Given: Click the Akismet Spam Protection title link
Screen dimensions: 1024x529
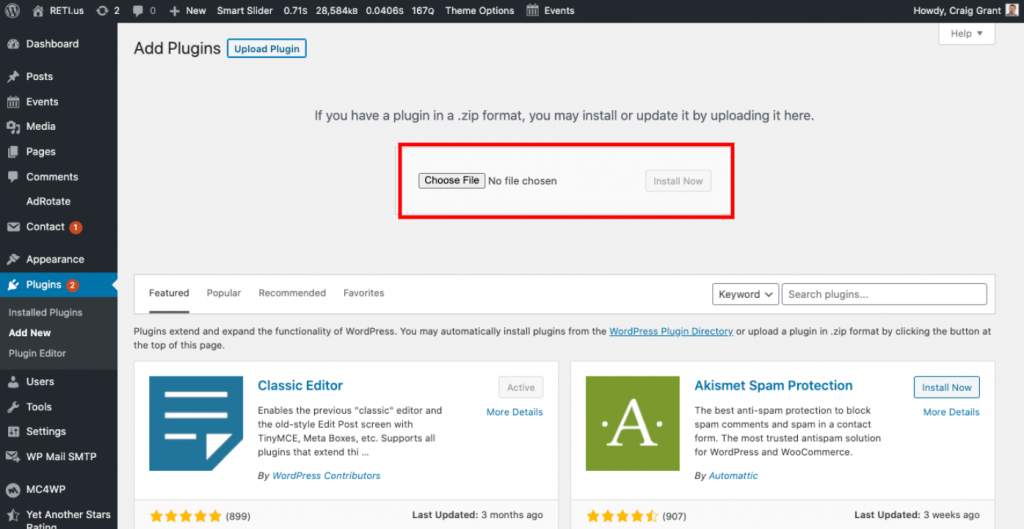Looking at the screenshot, I should [773, 385].
